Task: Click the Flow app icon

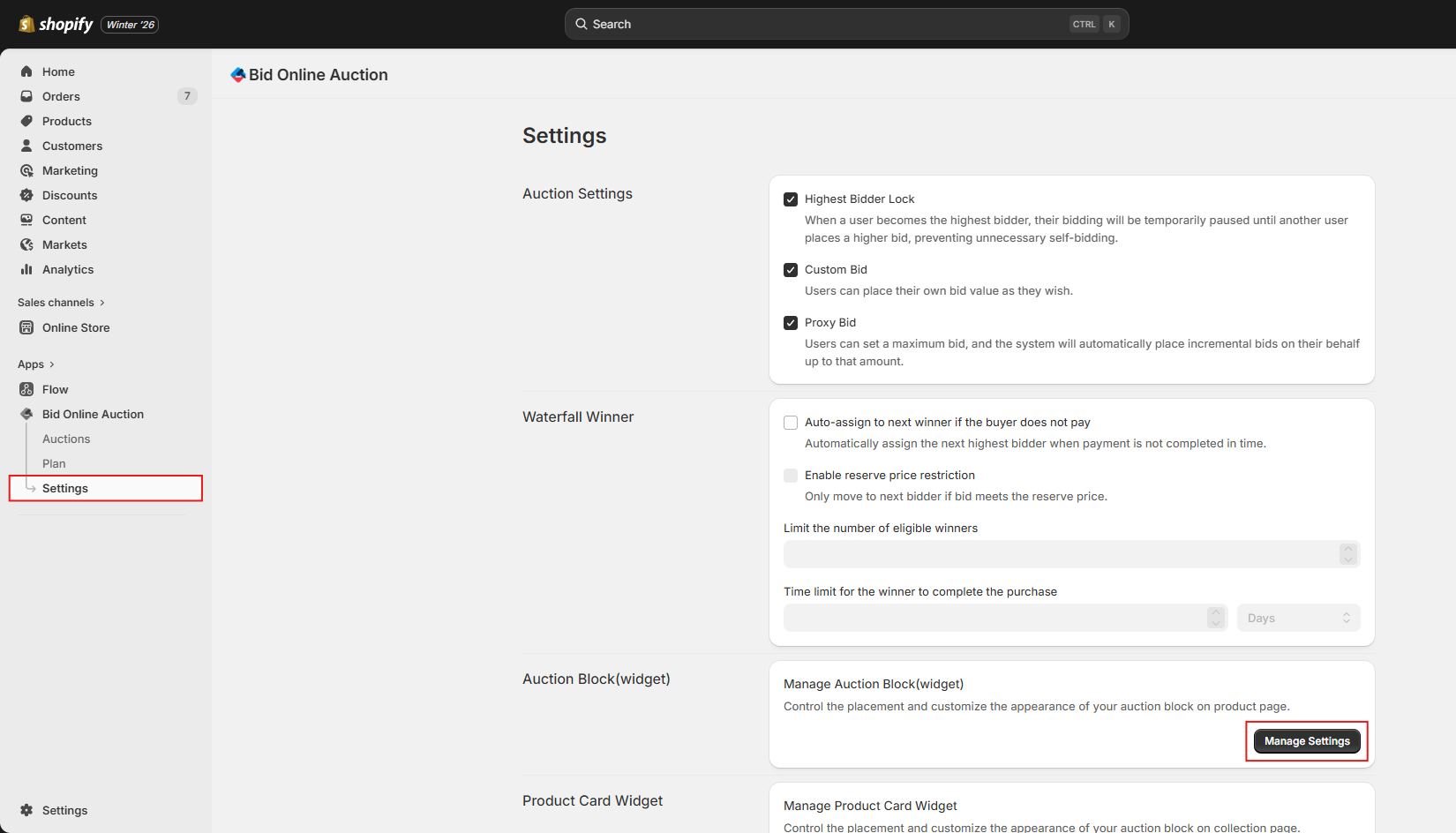Action: pos(26,389)
